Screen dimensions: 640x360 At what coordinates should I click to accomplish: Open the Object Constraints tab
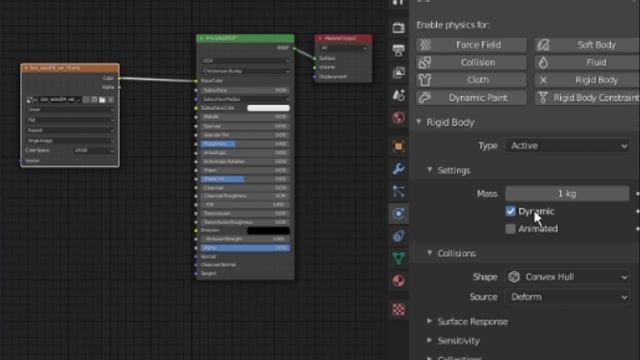coord(398,236)
